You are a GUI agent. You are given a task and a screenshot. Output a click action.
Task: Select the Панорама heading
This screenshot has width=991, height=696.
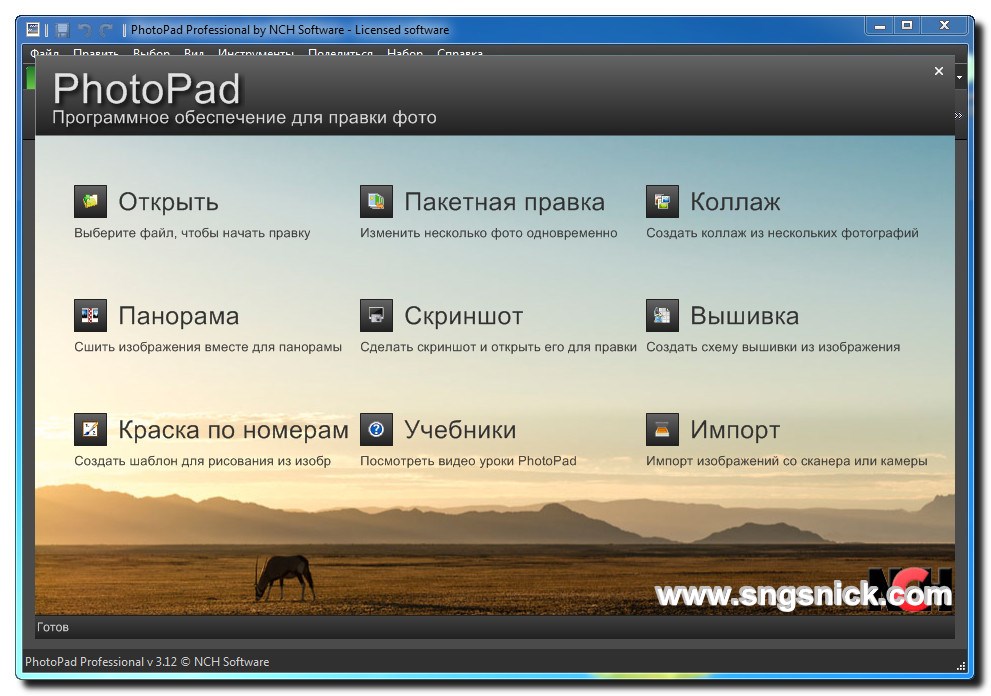tap(179, 316)
